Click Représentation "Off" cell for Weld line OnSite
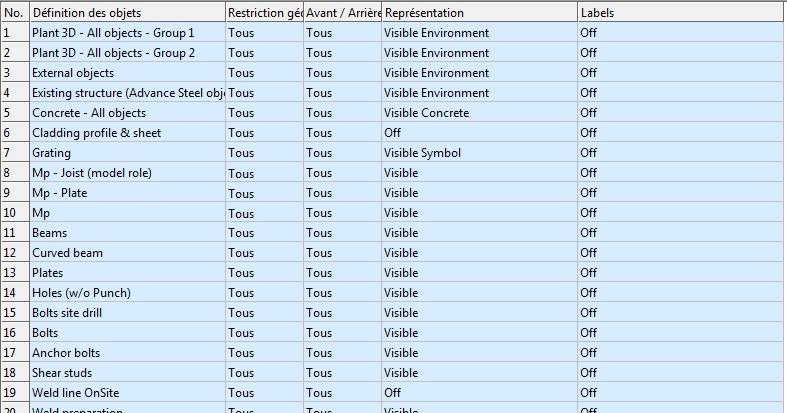The image size is (787, 413). [392, 393]
